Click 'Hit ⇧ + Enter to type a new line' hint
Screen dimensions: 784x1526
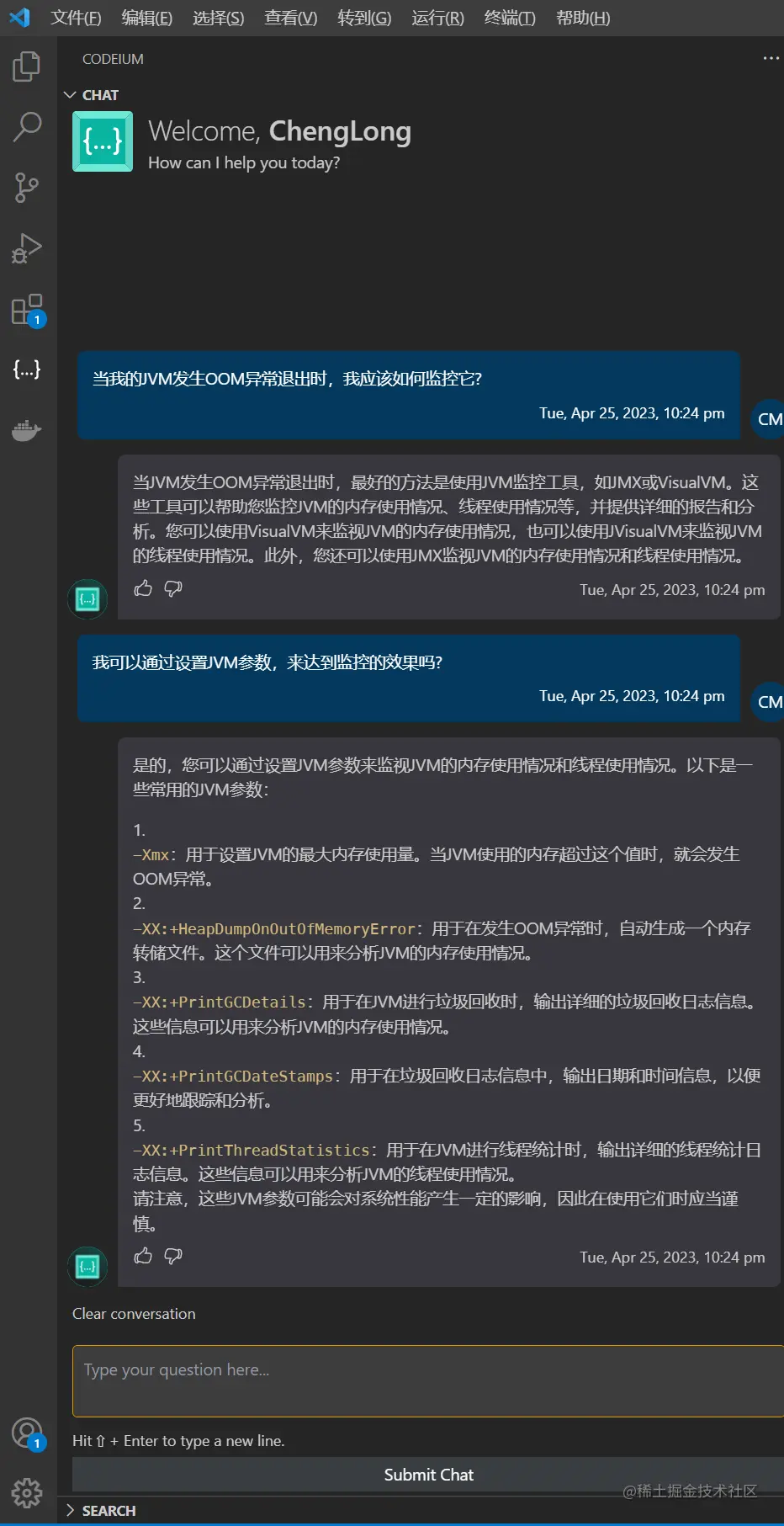(178, 1441)
